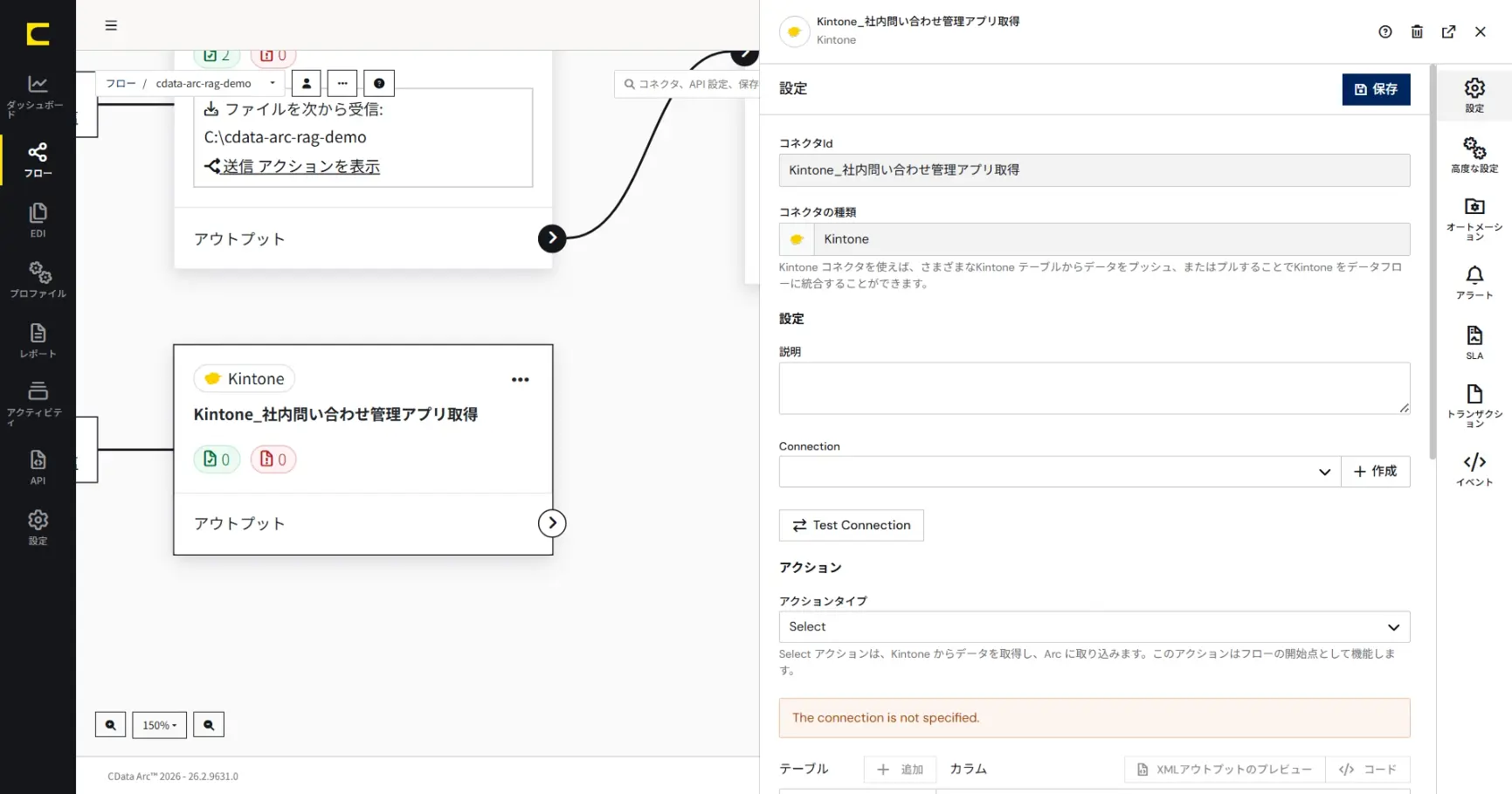1512x794 pixels.
Task: Click the 保存 save button
Action: coord(1376,89)
